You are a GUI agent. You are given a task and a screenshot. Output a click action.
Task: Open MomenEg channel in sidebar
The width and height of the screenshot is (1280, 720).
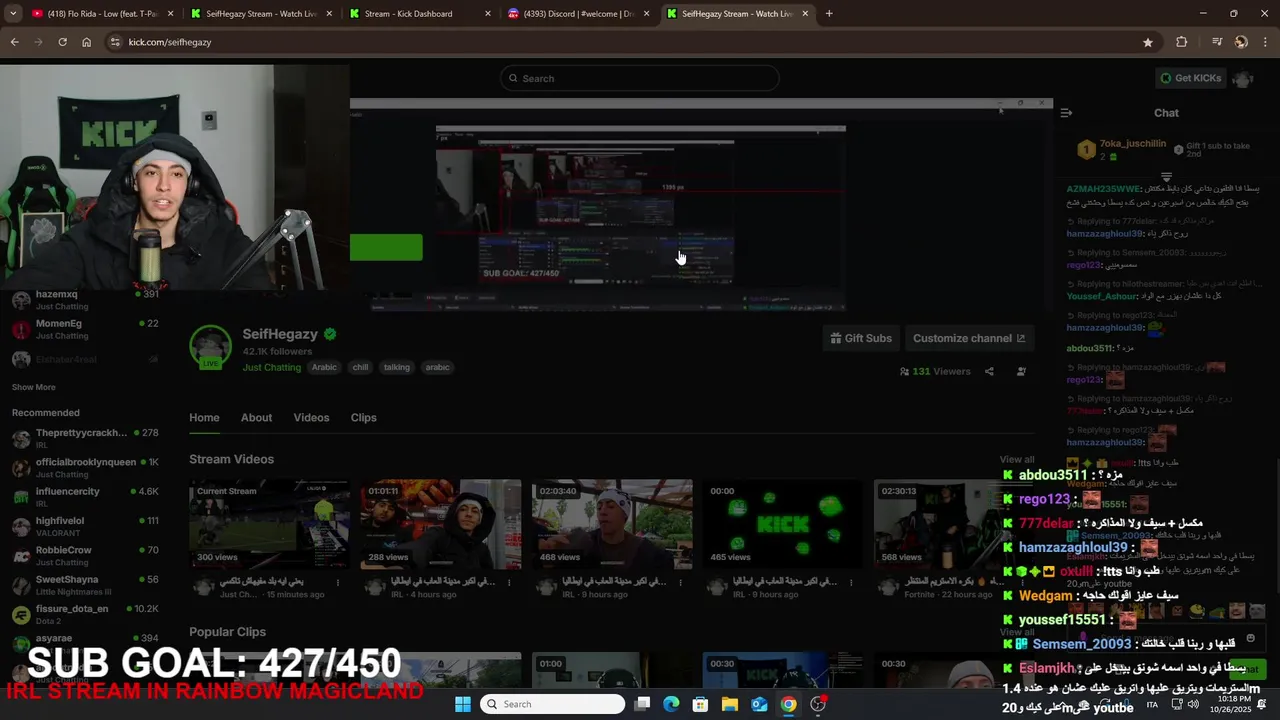click(x=85, y=329)
